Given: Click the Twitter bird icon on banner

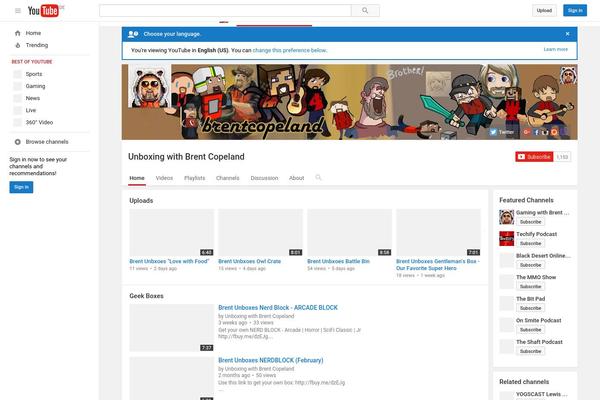Looking at the screenshot, I should click(x=493, y=132).
